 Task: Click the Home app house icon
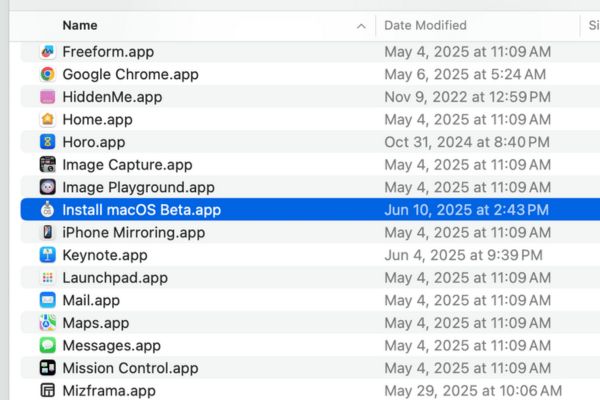point(47,119)
